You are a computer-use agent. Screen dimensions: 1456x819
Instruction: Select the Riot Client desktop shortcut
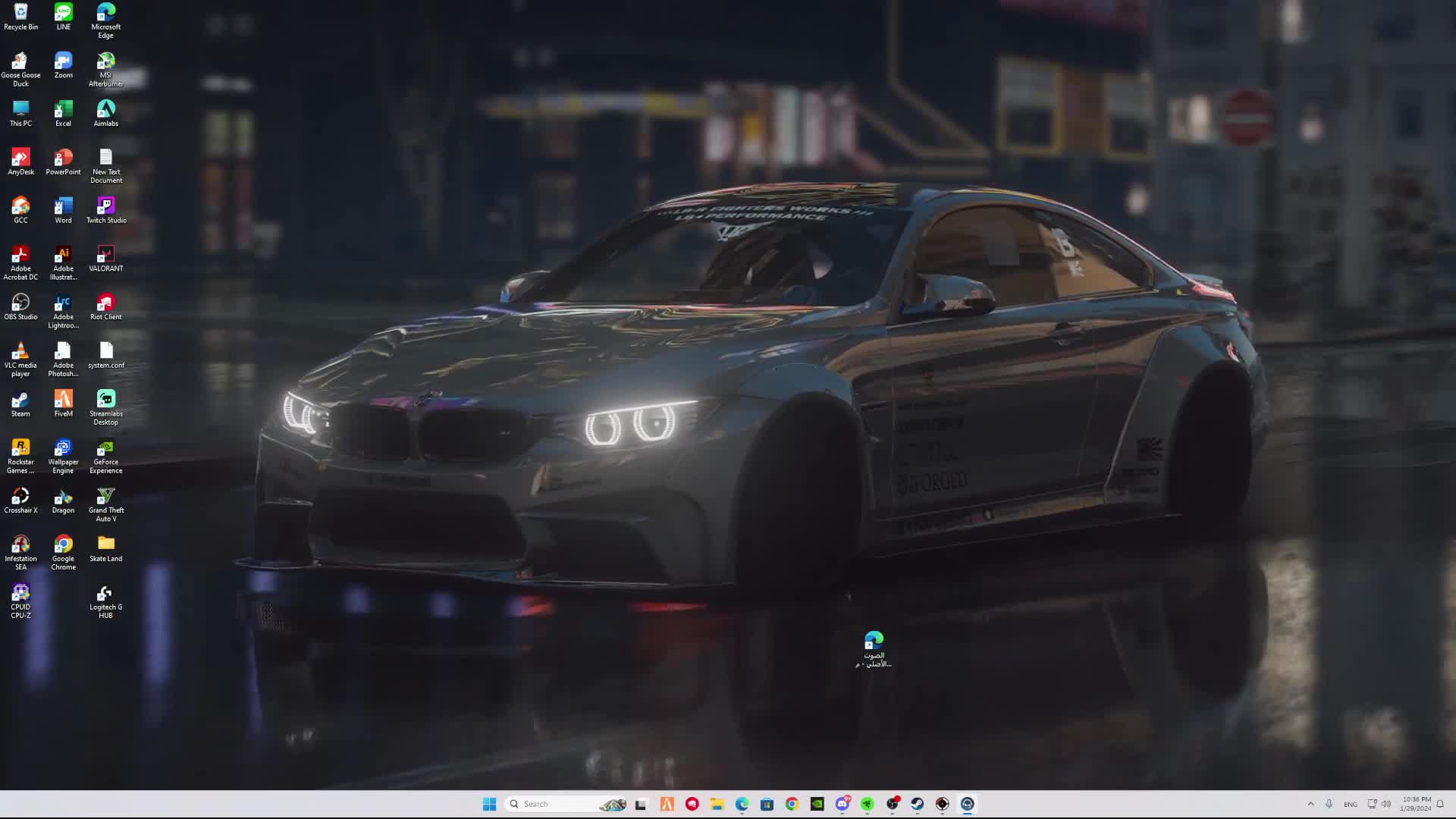(105, 307)
